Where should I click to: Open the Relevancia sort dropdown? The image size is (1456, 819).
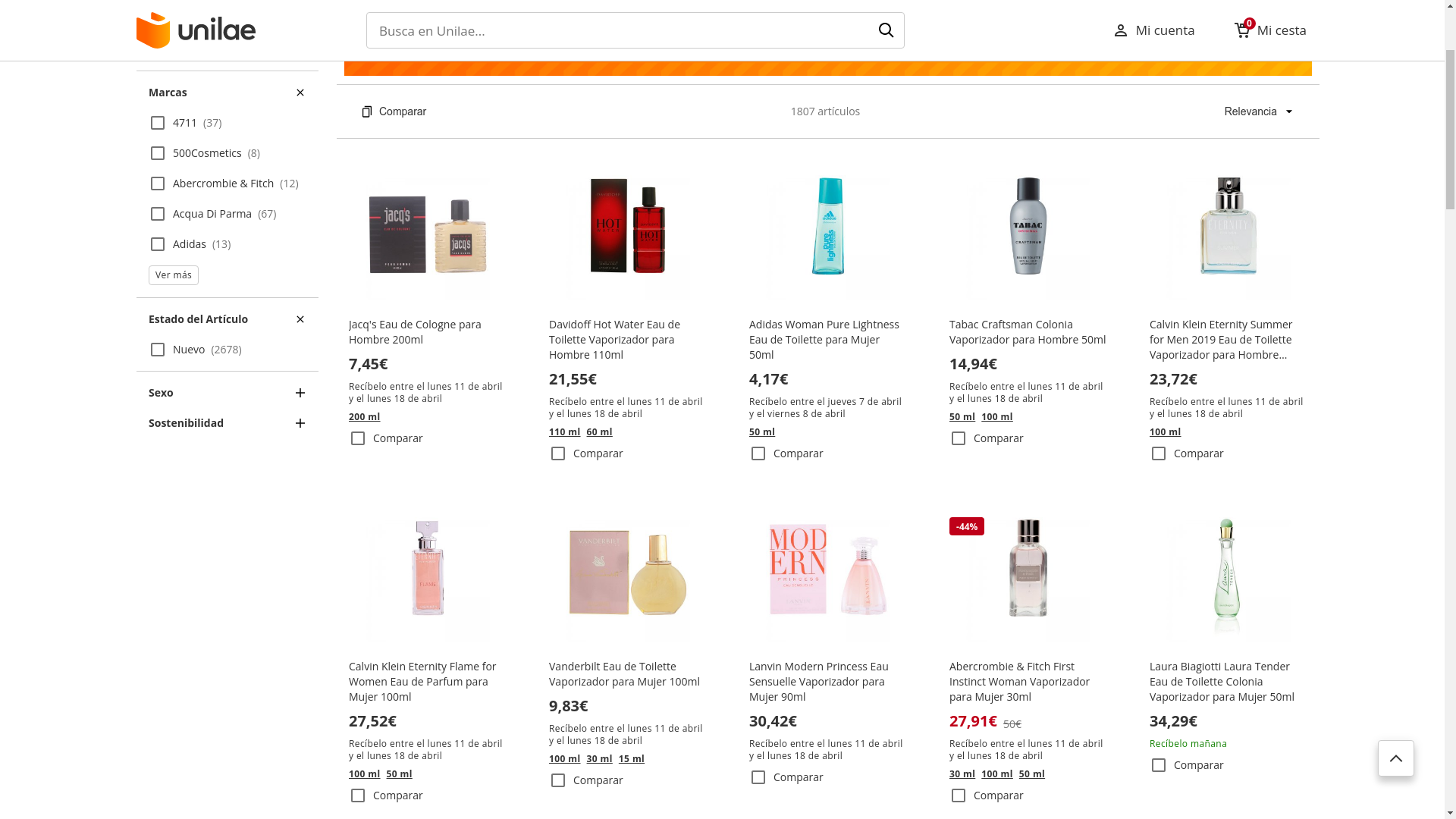coord(1258,111)
